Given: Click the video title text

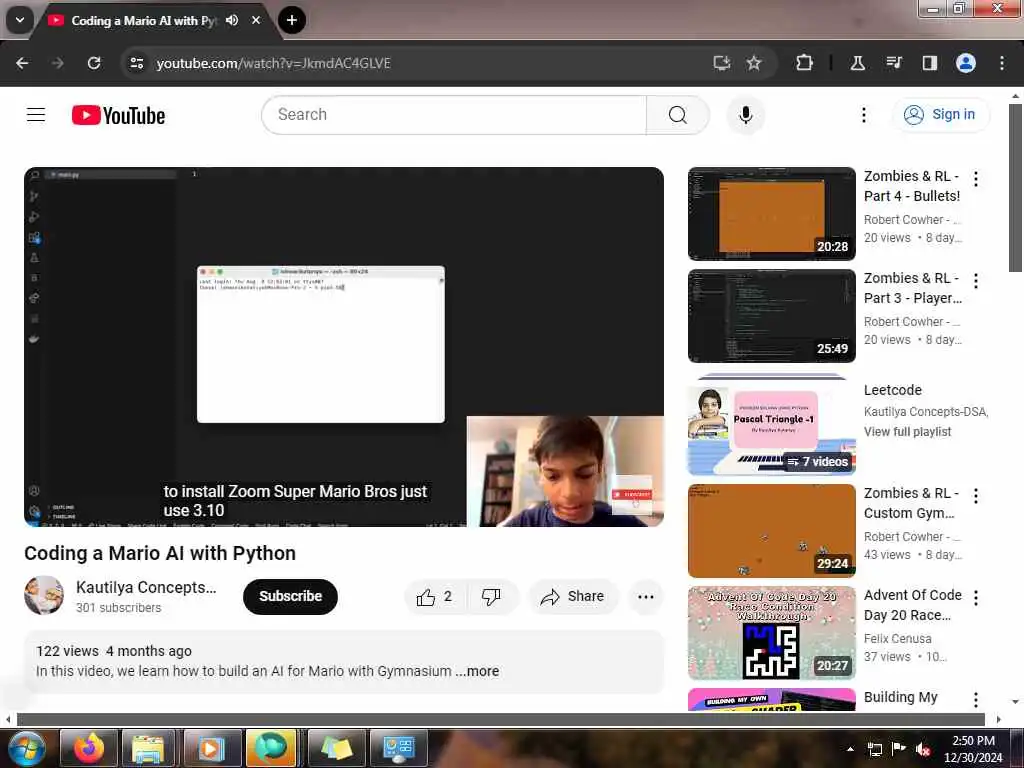Looking at the screenshot, I should point(160,553).
